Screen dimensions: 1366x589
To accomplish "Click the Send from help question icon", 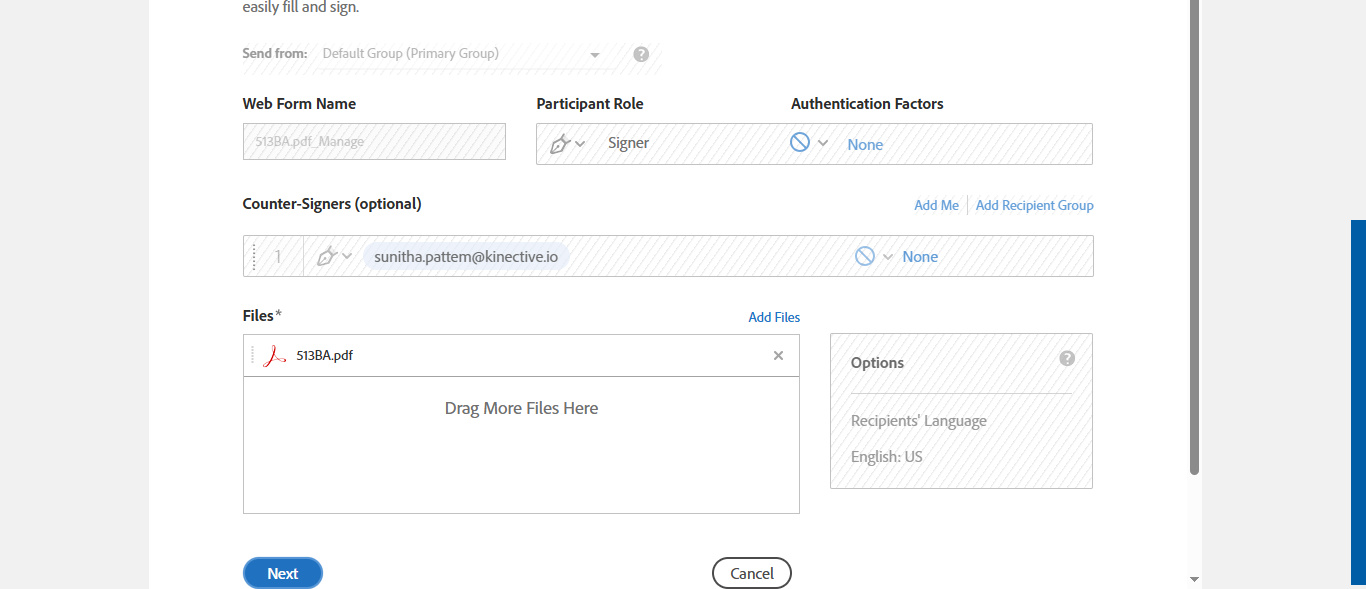I will [x=641, y=54].
